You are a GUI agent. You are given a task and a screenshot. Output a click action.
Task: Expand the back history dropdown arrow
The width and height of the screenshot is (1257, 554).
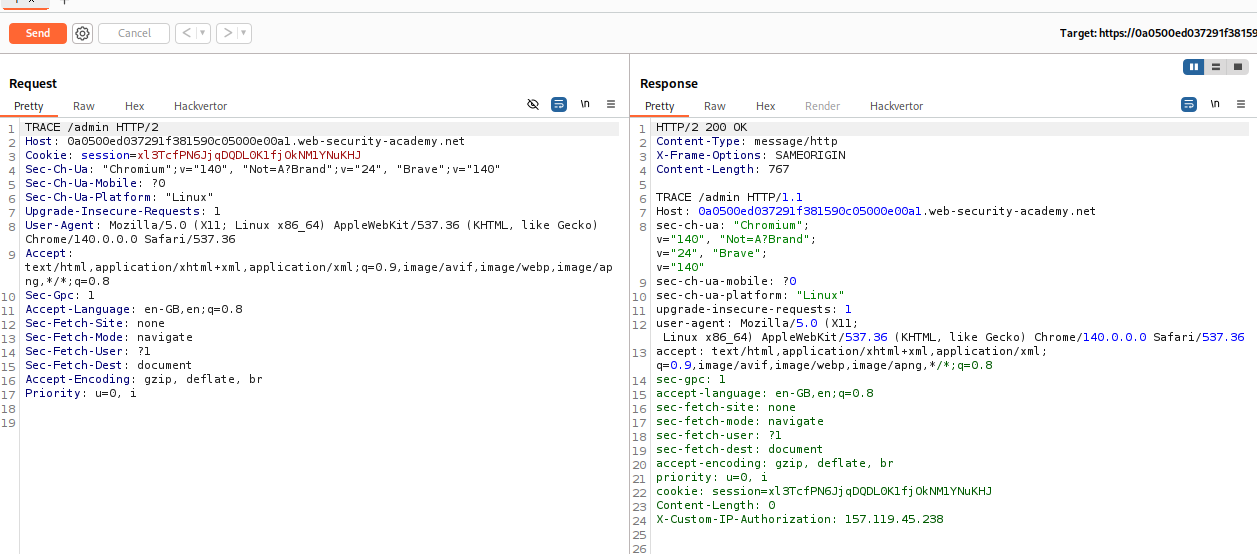tap(203, 33)
